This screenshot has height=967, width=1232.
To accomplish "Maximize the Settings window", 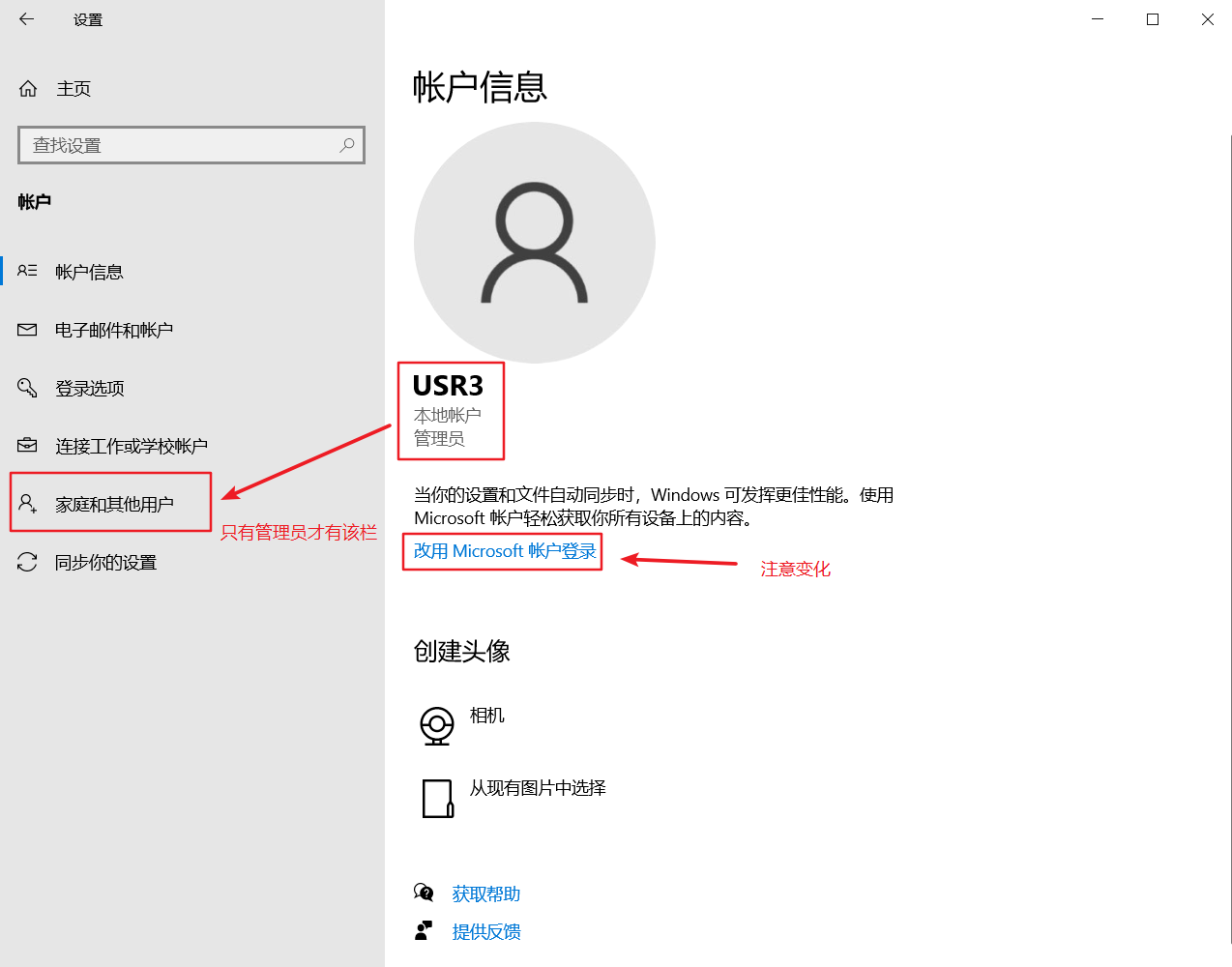I will pyautogui.click(x=1153, y=19).
